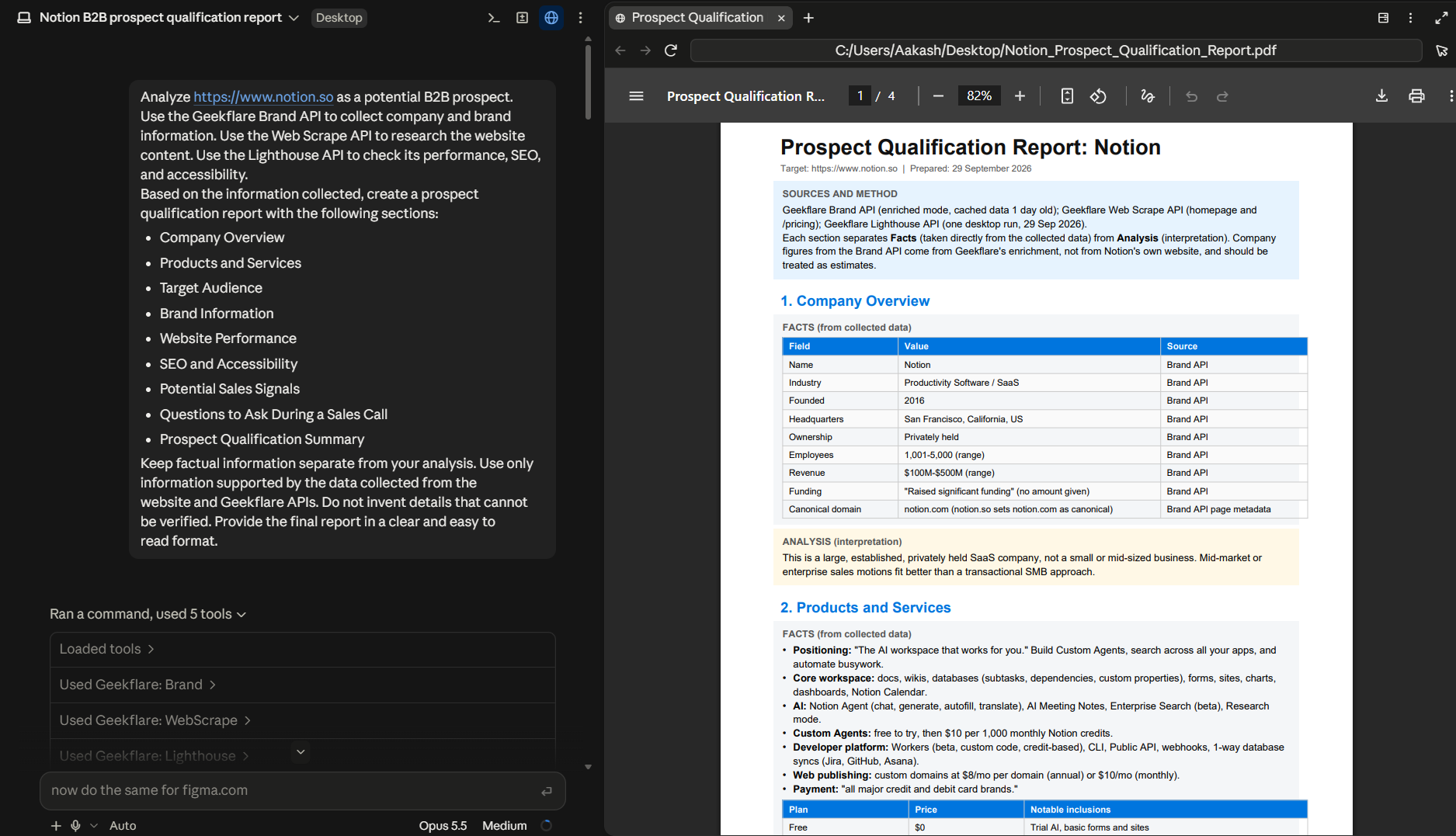Open the PDF sidebar hamburger menu
1456x836 pixels.
click(x=636, y=96)
